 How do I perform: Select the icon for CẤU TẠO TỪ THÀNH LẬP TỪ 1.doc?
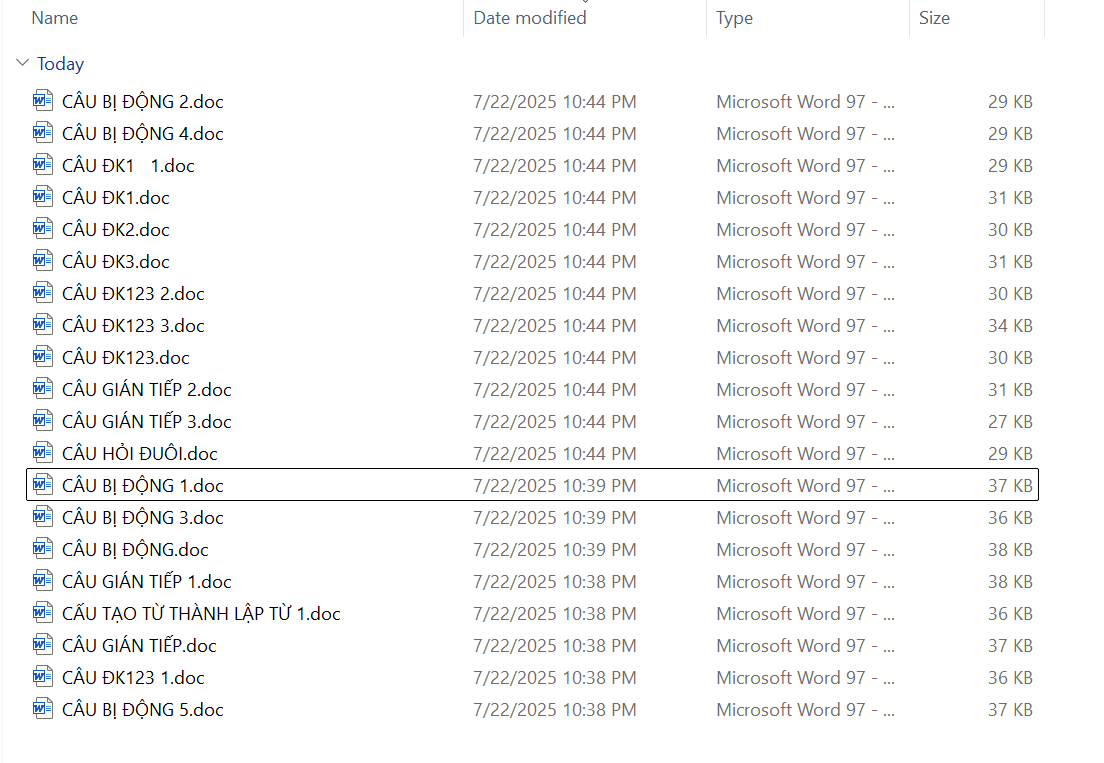point(43,613)
